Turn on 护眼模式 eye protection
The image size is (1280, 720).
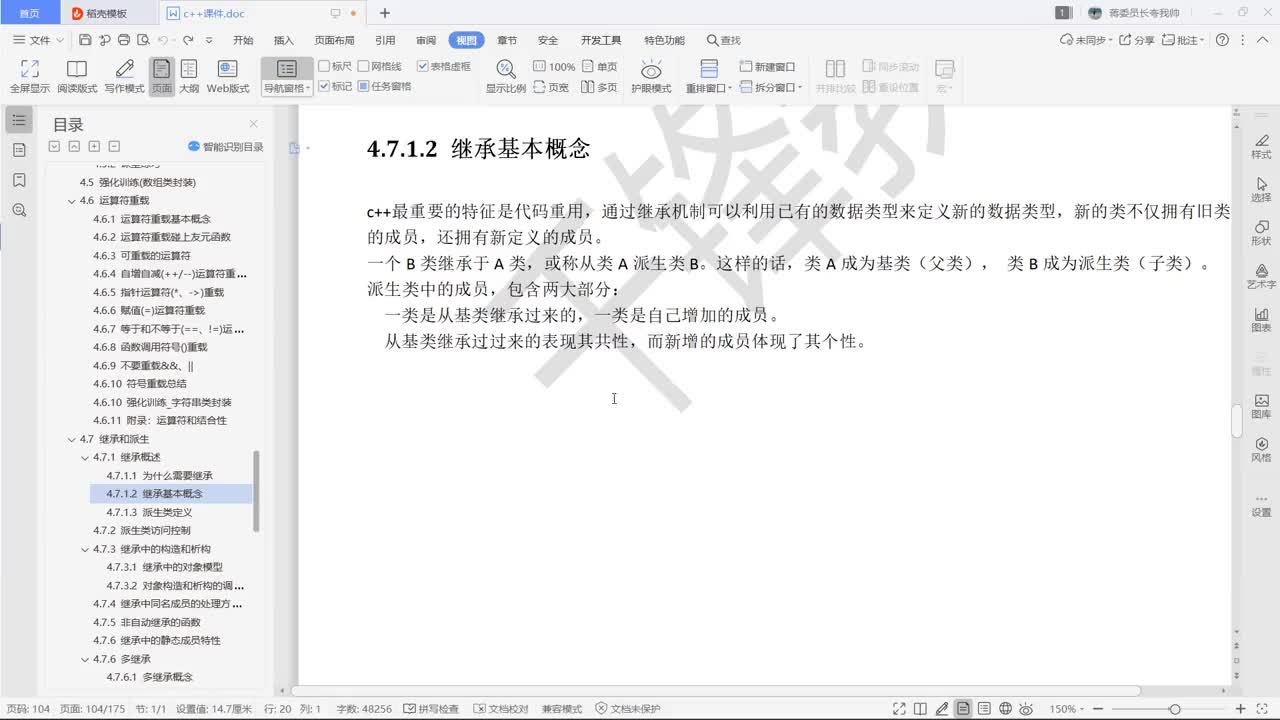tap(651, 76)
